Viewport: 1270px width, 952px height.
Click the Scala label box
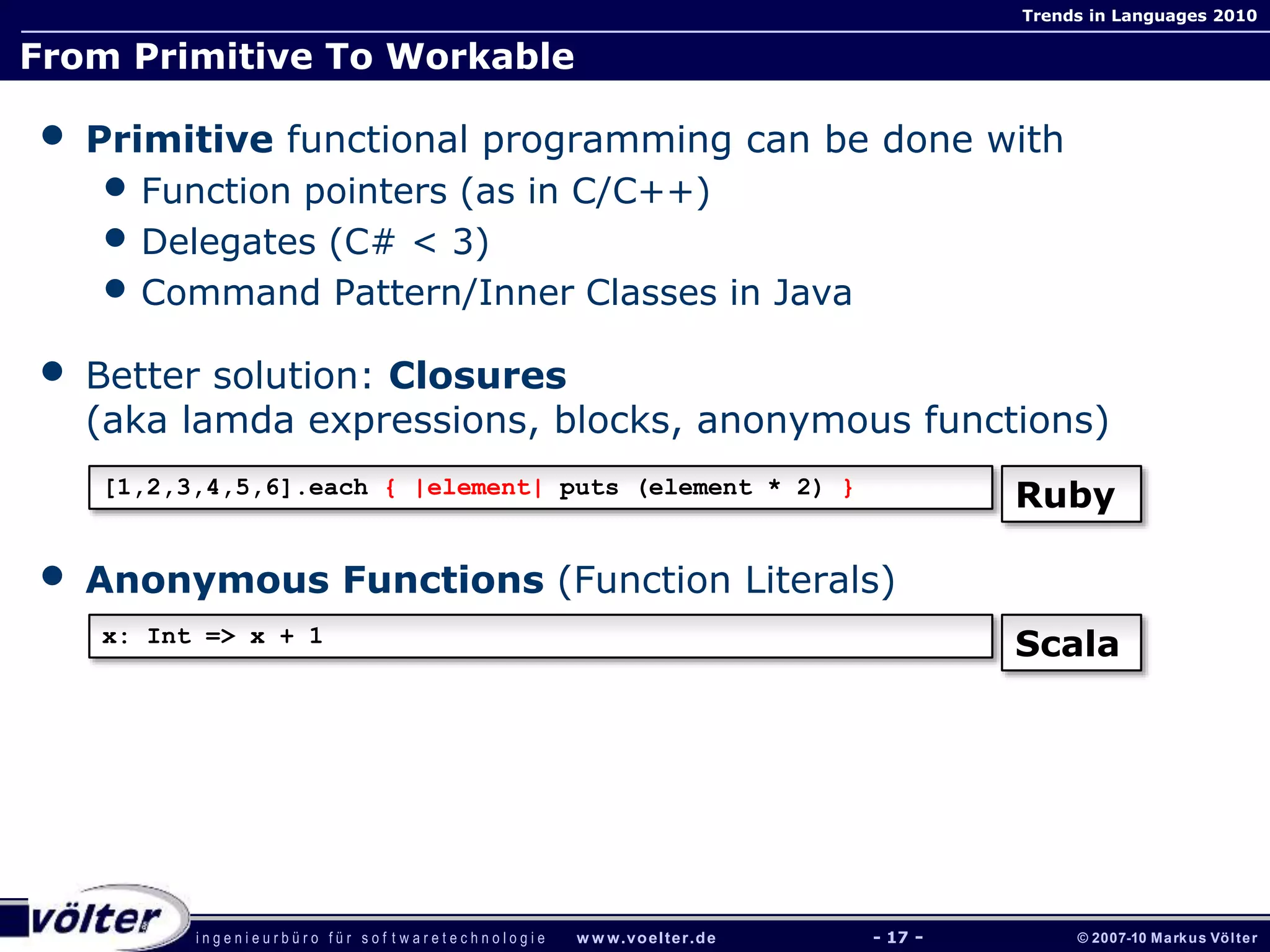[x=1070, y=643]
